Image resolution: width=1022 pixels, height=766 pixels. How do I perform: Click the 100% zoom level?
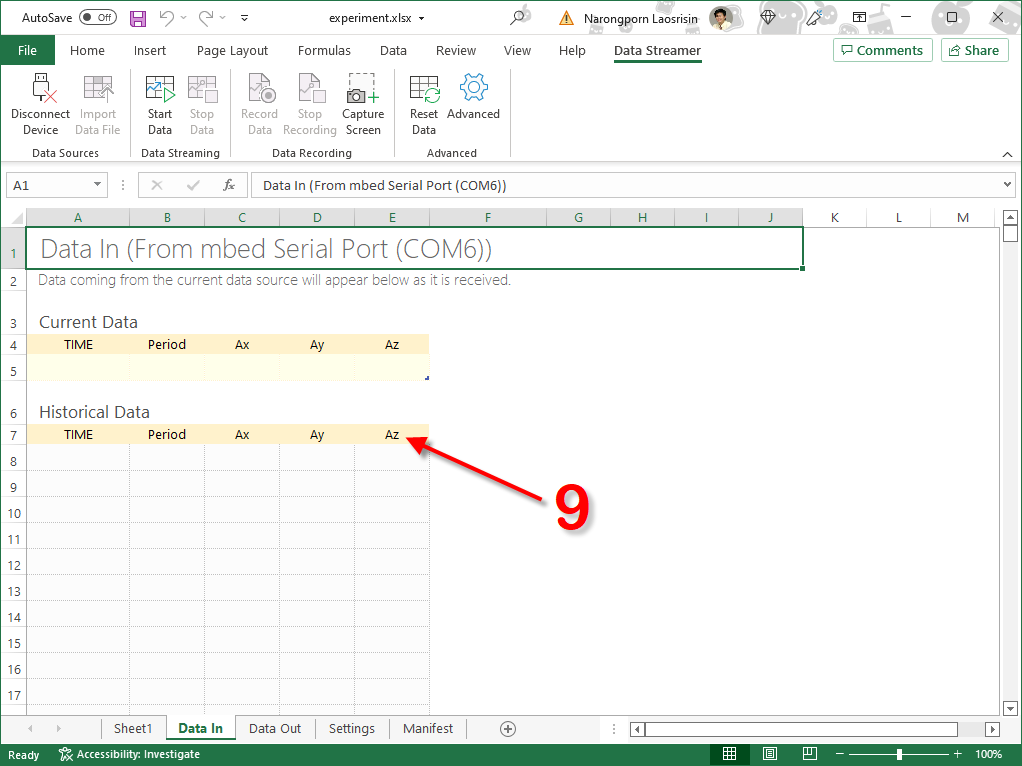click(x=989, y=754)
